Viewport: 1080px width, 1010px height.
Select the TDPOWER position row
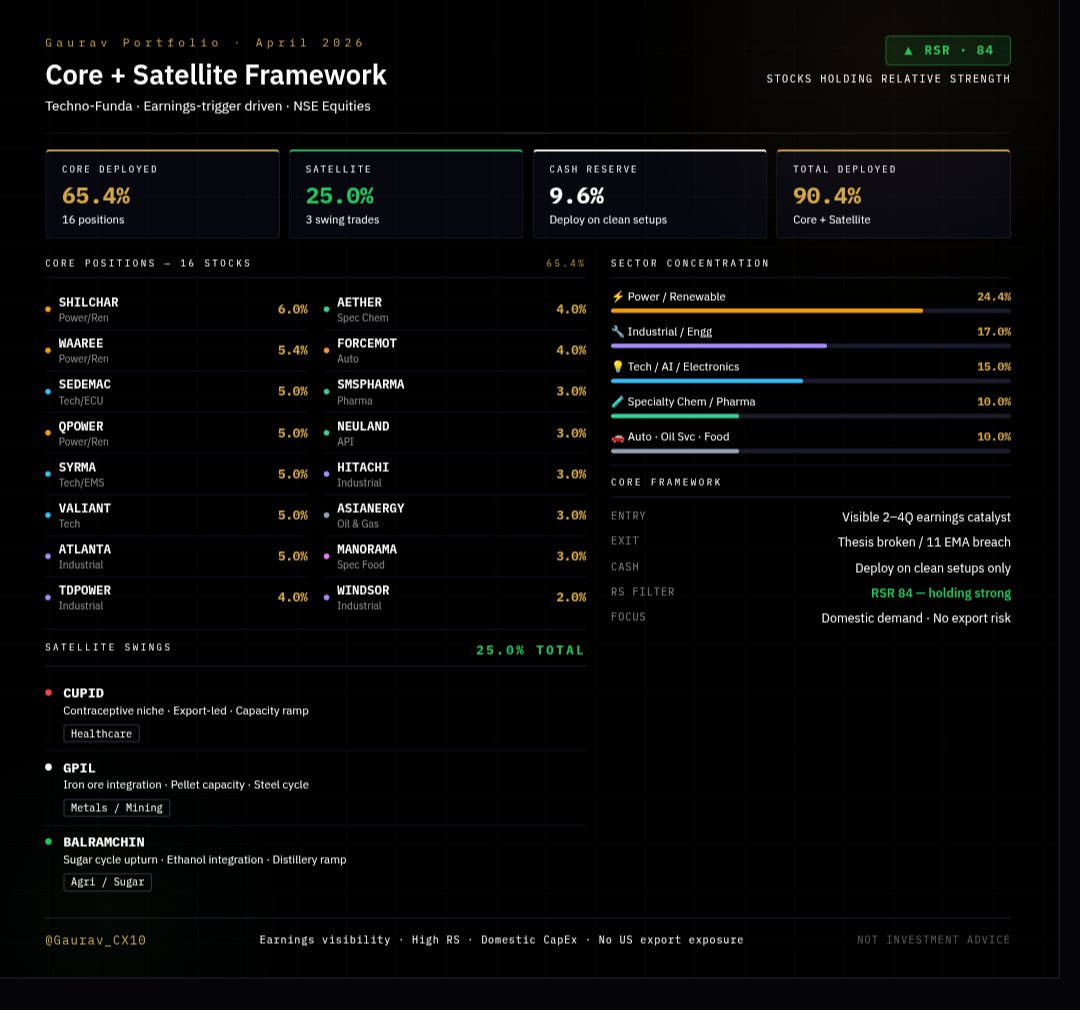[176, 598]
